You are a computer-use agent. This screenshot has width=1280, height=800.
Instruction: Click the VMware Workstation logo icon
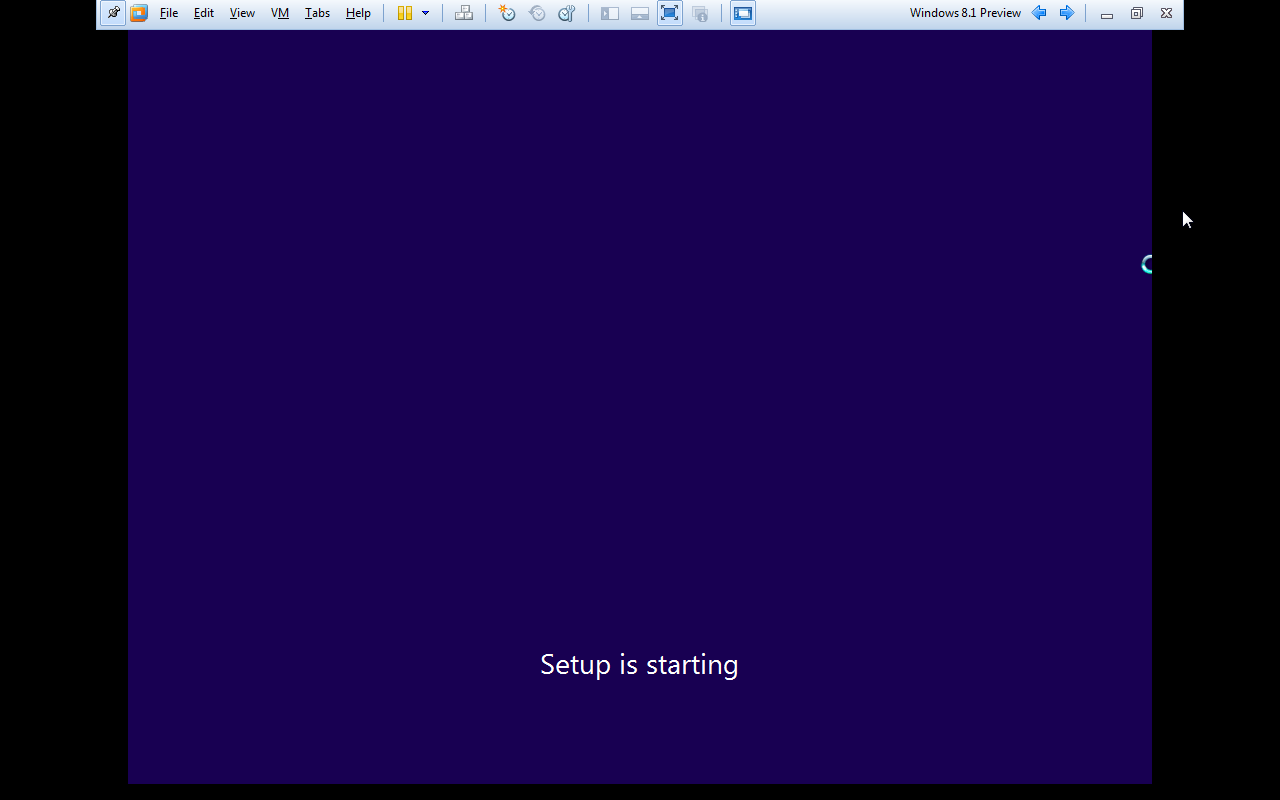pyautogui.click(x=139, y=13)
